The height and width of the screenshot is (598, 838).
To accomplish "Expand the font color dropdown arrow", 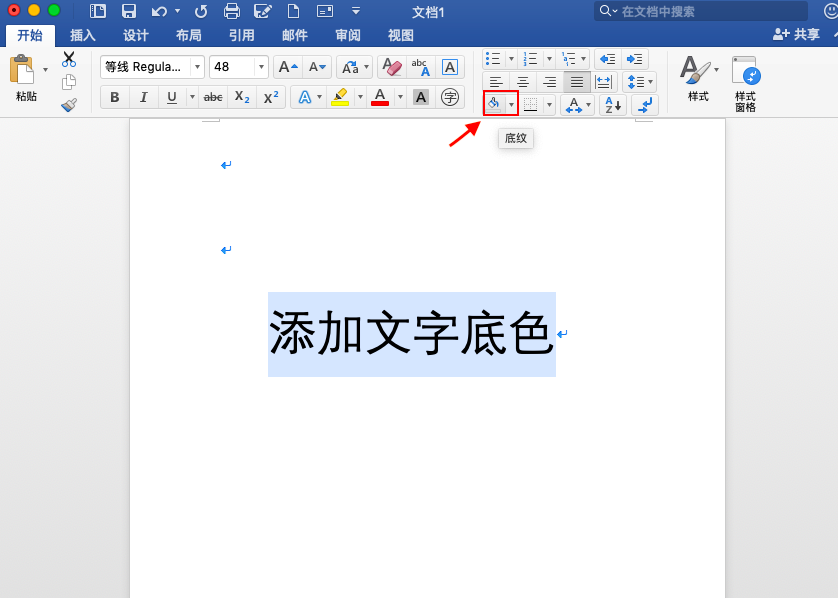I will click(x=400, y=97).
